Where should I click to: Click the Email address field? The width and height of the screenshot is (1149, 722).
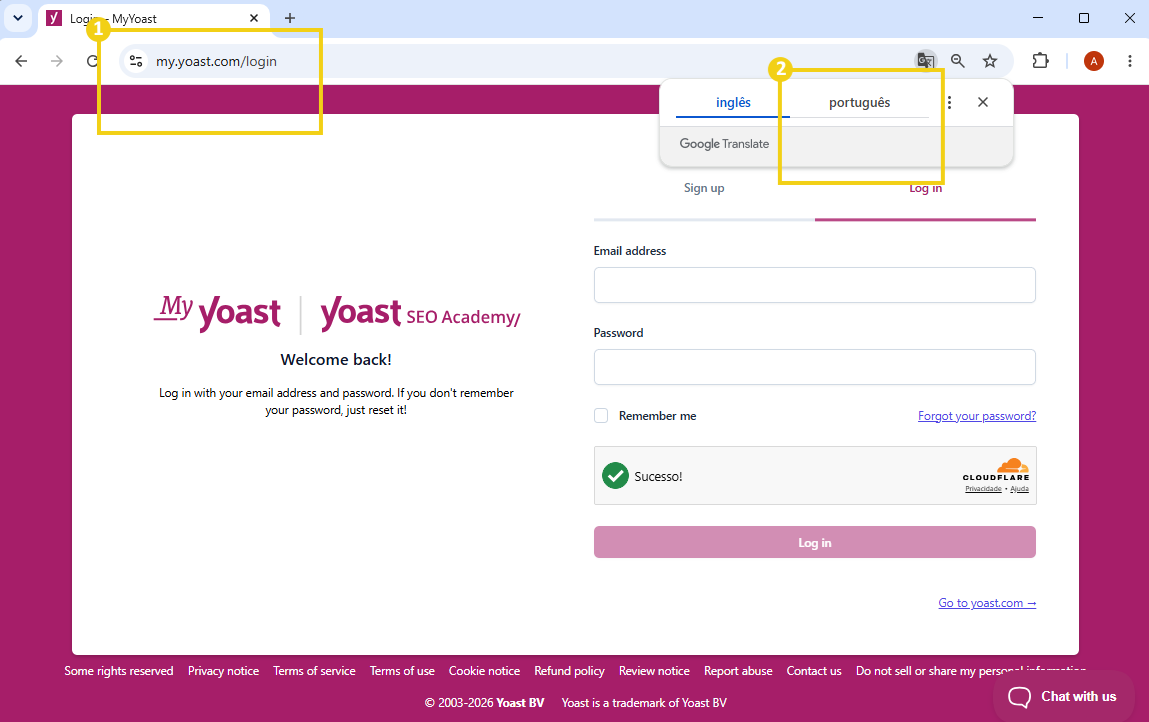pyautogui.click(x=814, y=285)
